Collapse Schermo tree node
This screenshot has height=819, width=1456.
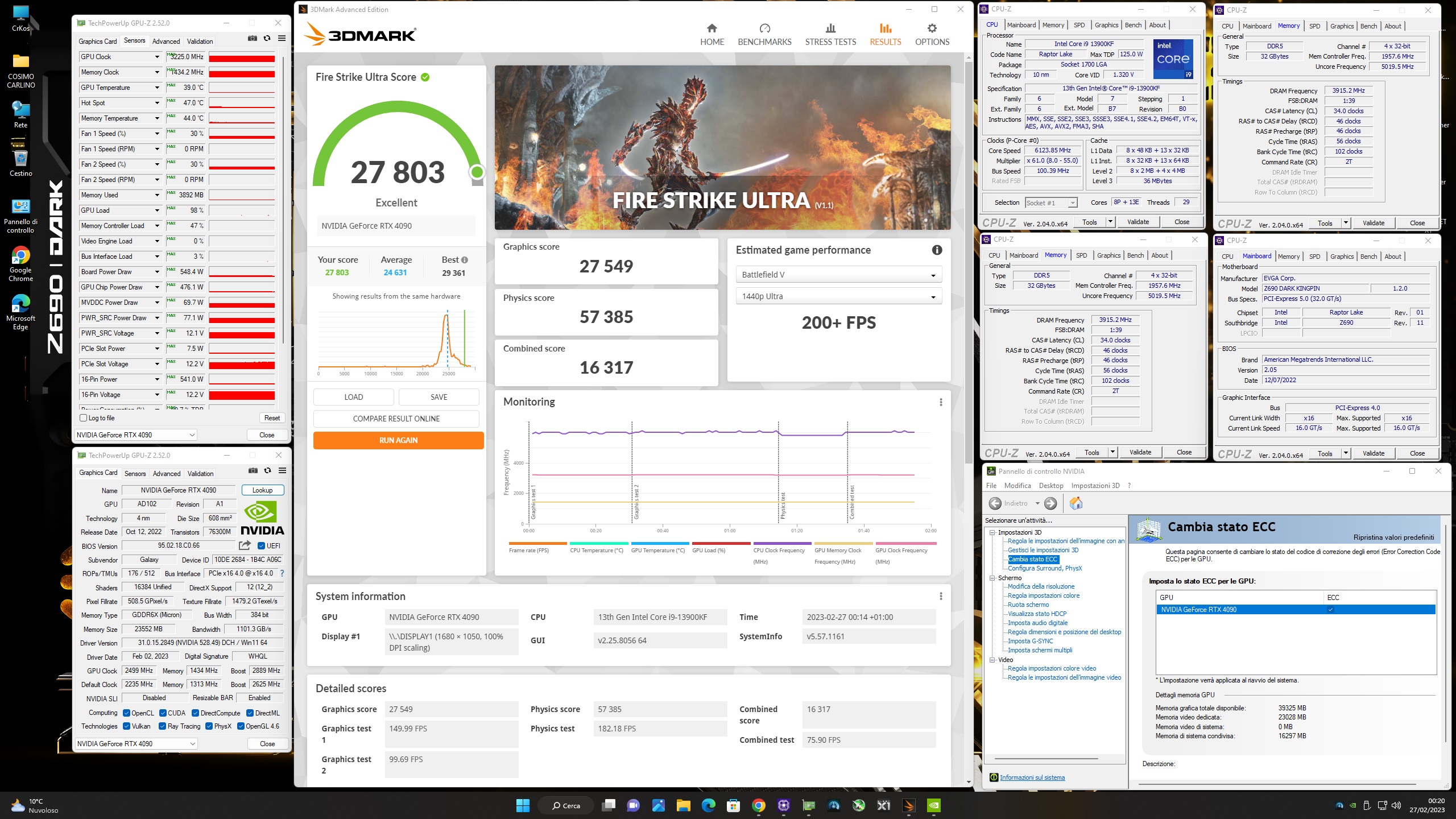click(x=992, y=578)
